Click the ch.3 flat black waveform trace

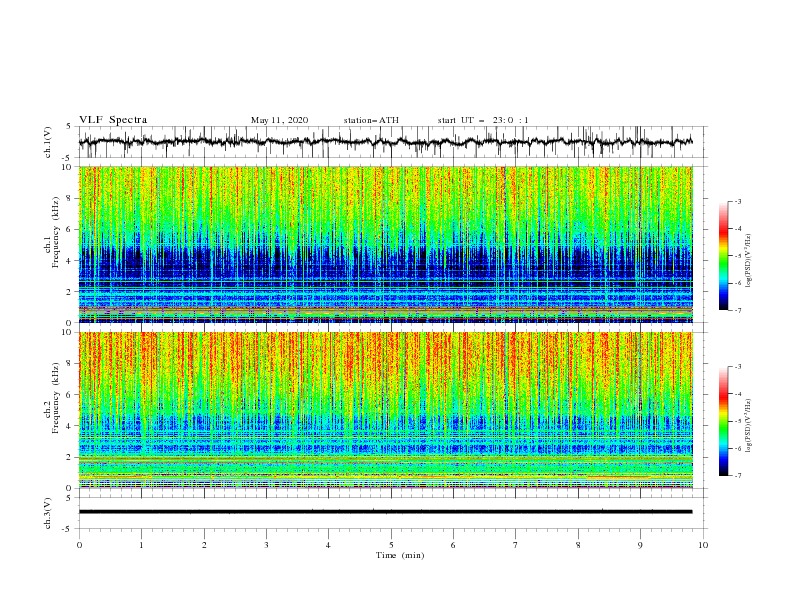pos(385,512)
